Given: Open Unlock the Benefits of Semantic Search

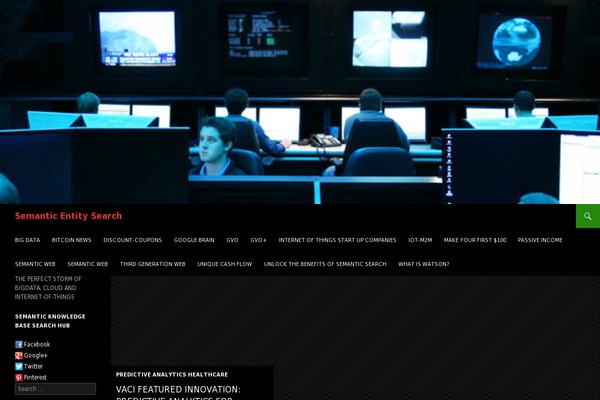Looking at the screenshot, I should pos(325,264).
